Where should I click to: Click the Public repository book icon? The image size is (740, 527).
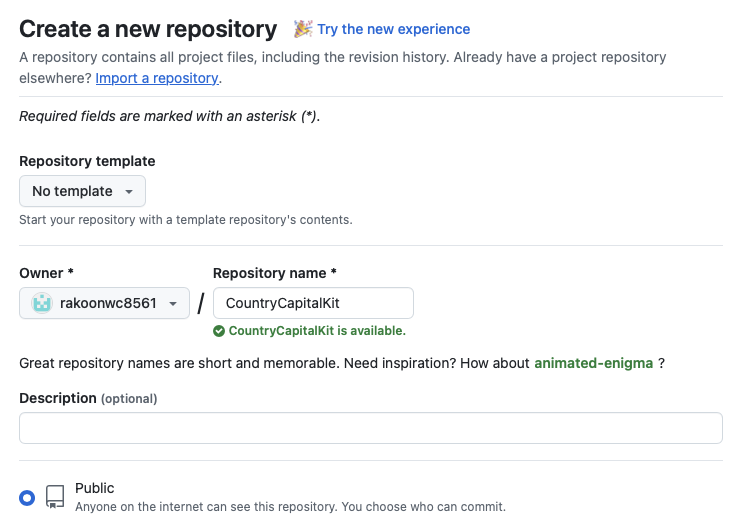coord(55,497)
